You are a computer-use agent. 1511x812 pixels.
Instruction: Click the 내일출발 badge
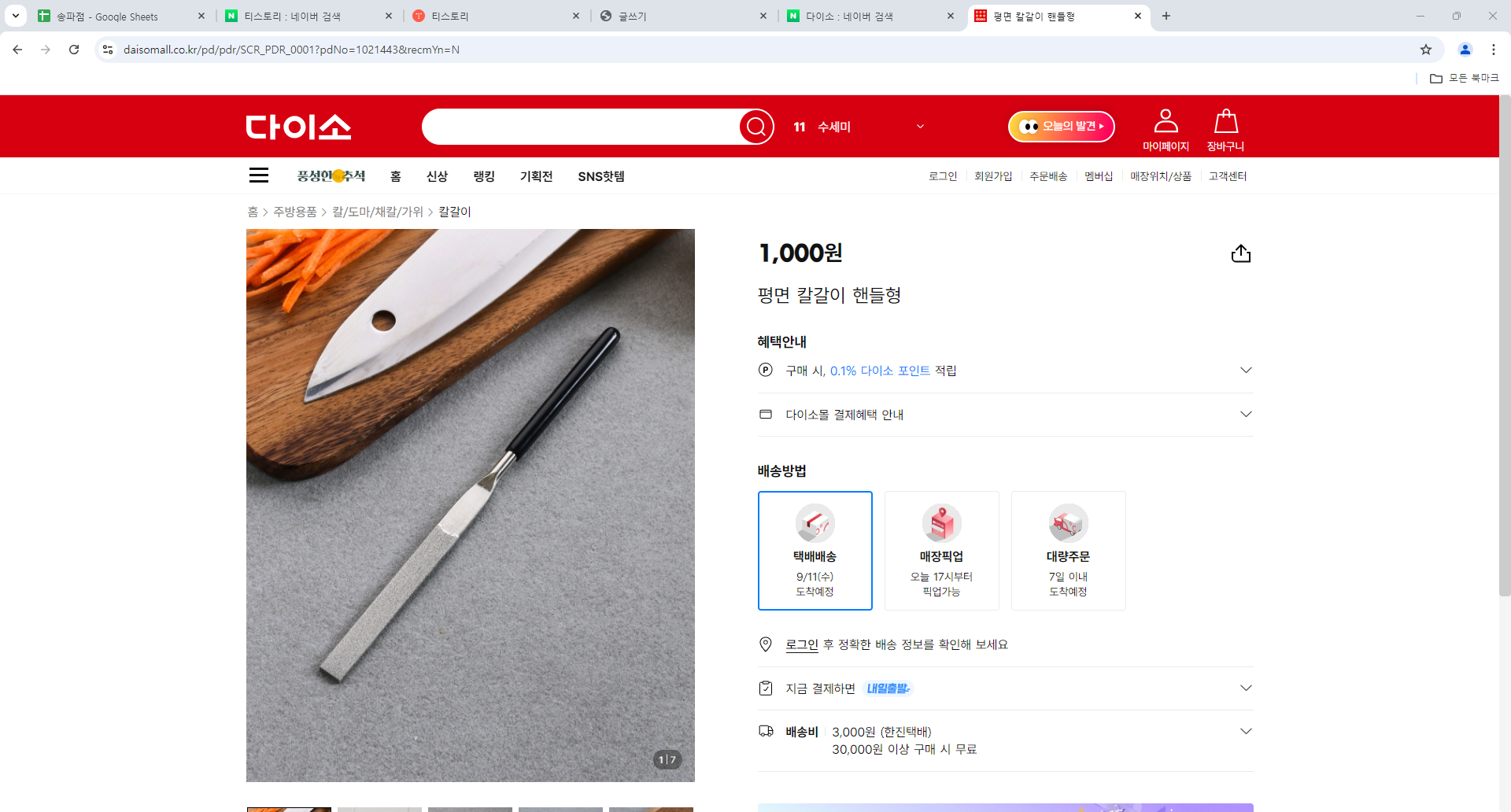point(888,688)
